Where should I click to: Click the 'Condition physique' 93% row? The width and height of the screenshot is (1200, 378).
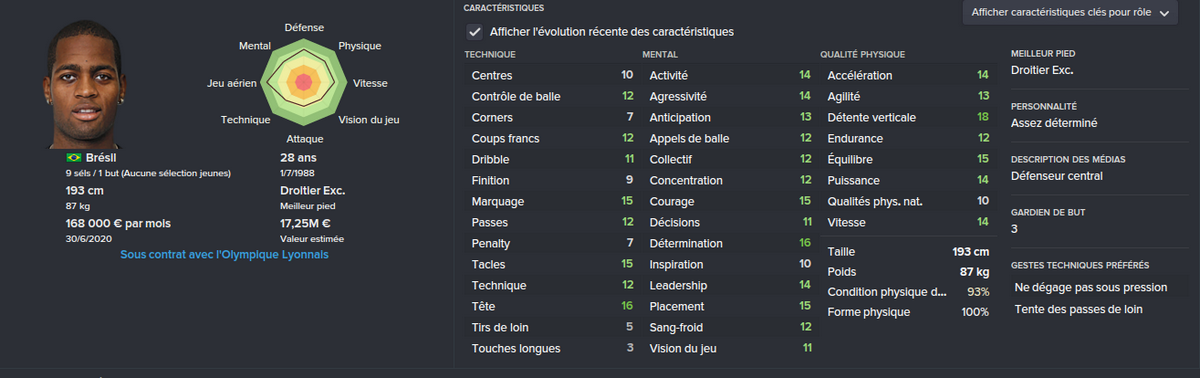pos(909,292)
